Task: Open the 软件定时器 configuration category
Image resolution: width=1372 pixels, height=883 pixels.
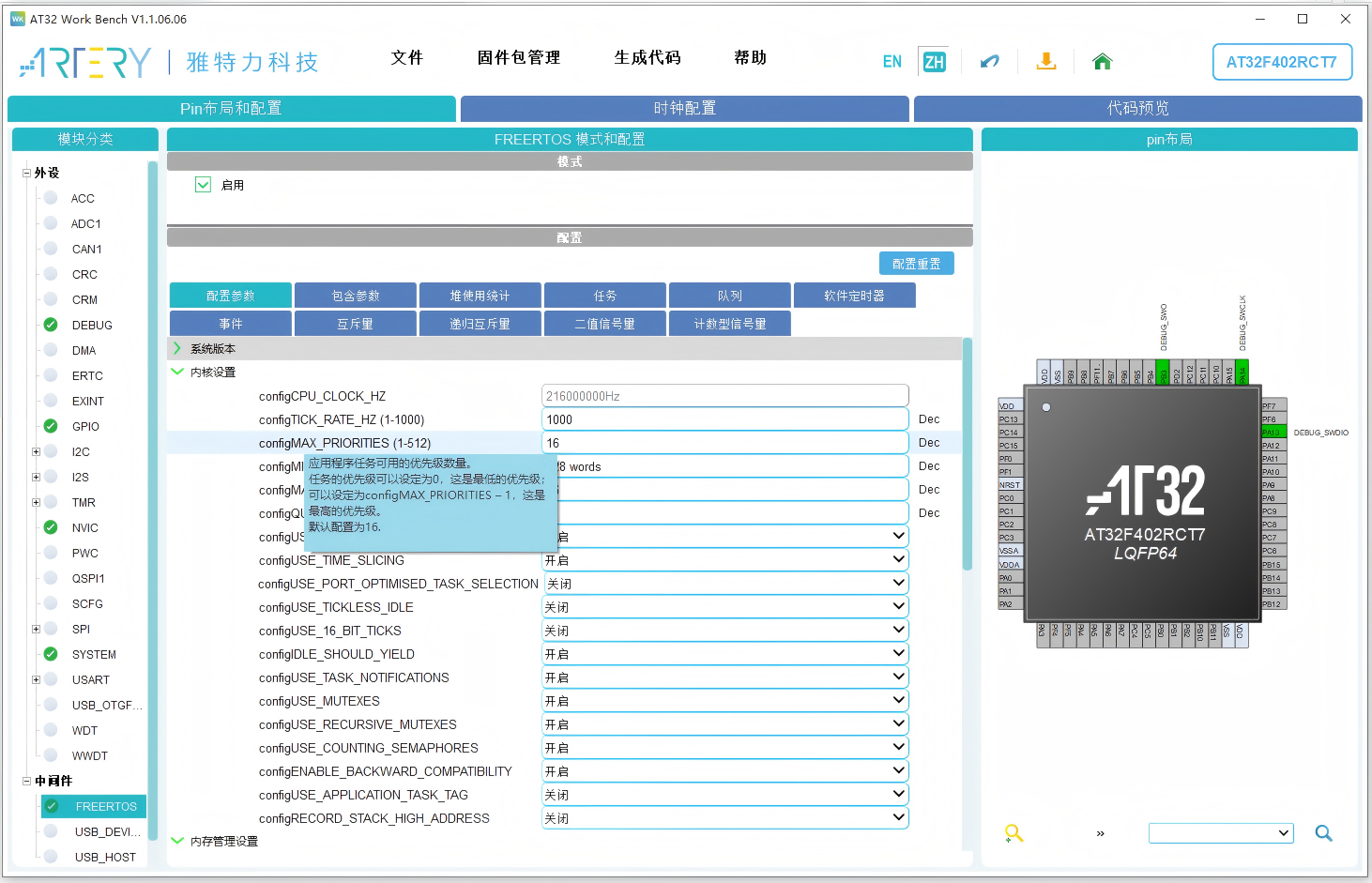Action: 854,295
